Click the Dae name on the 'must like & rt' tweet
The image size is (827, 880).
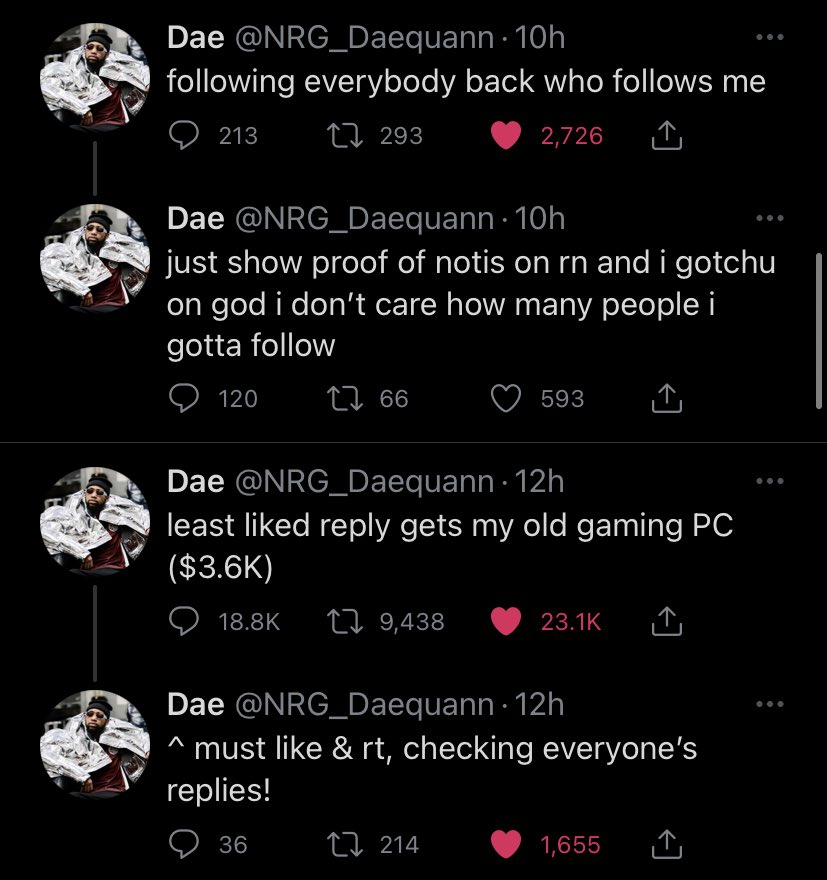pos(195,705)
